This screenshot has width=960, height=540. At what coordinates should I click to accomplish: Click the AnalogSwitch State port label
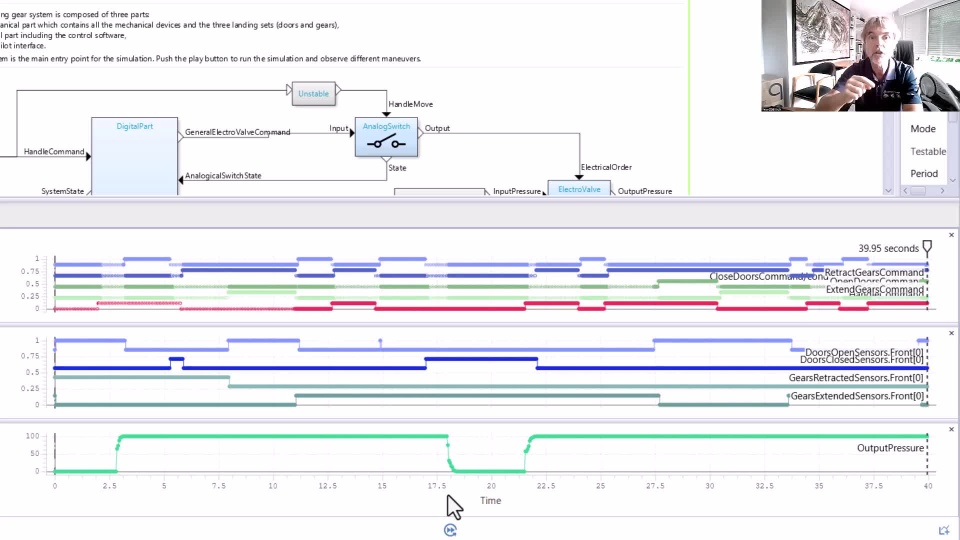(x=397, y=168)
